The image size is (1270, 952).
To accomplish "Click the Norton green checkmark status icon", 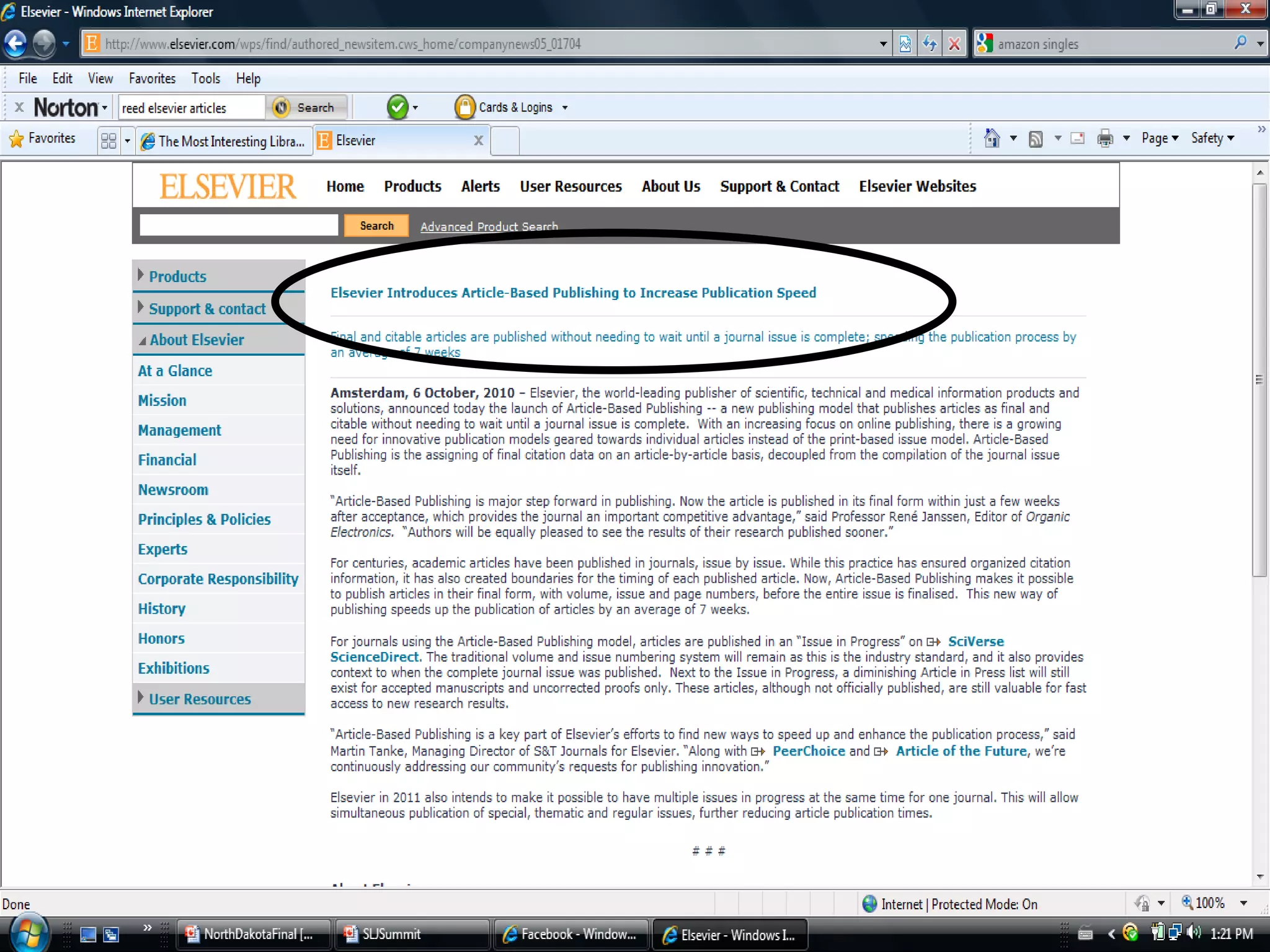I will [x=397, y=107].
